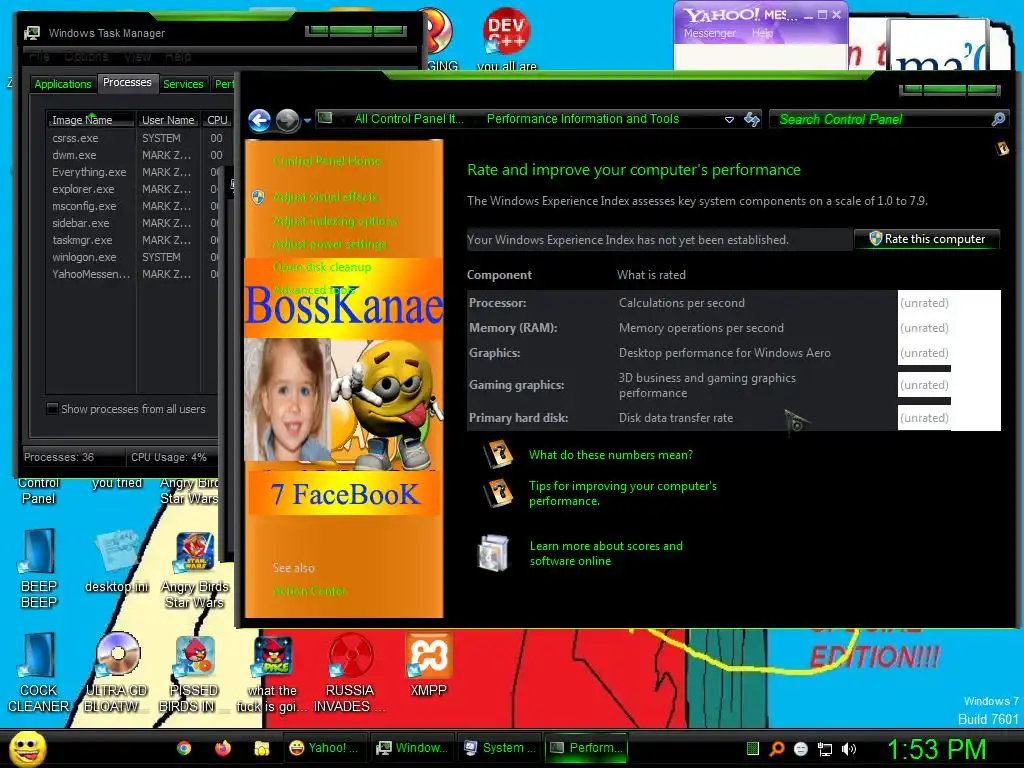Select the XMPP desktop icon
This screenshot has width=1024, height=768.
(x=428, y=665)
